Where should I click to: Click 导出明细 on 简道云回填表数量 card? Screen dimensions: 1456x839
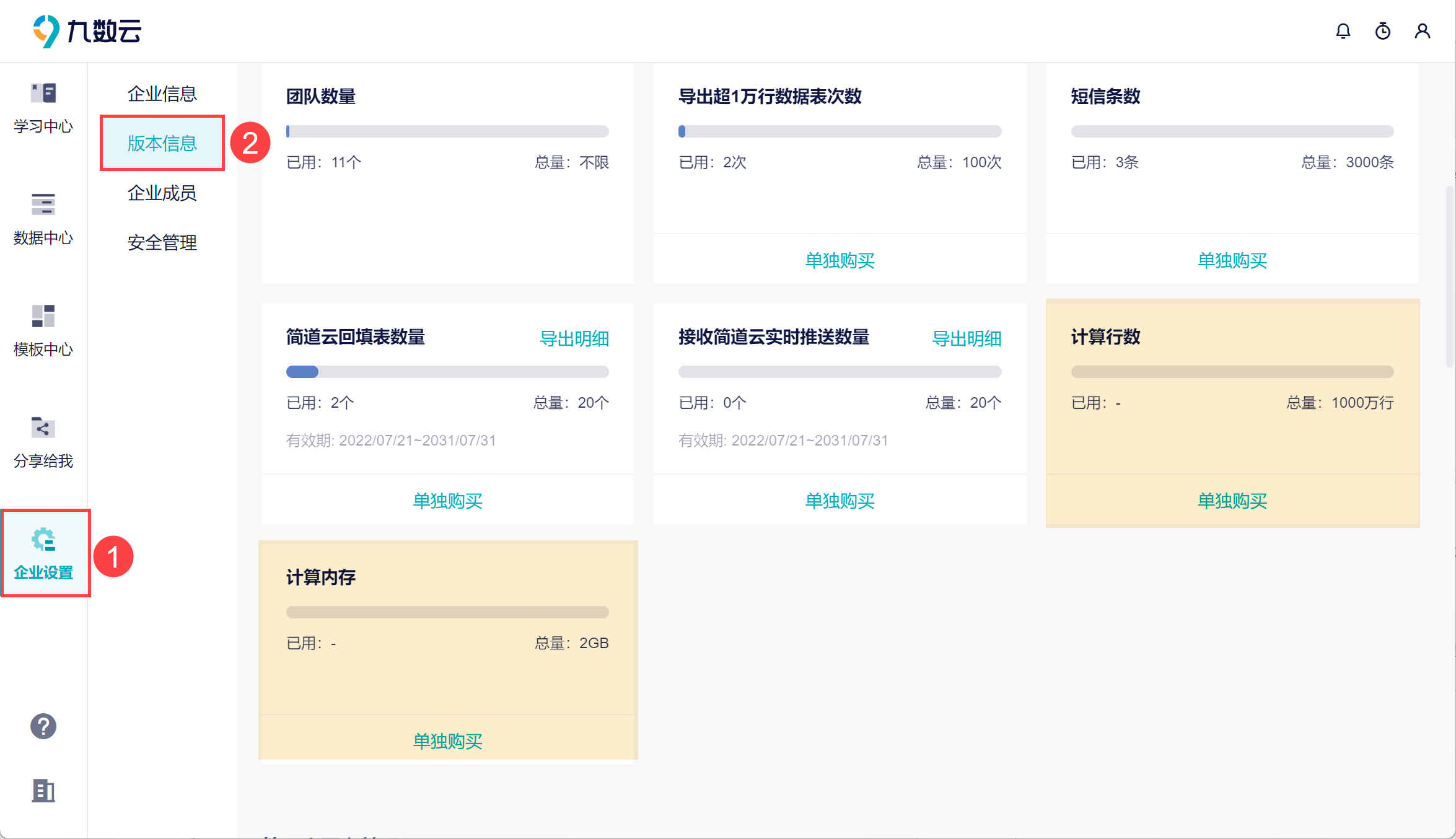[574, 338]
